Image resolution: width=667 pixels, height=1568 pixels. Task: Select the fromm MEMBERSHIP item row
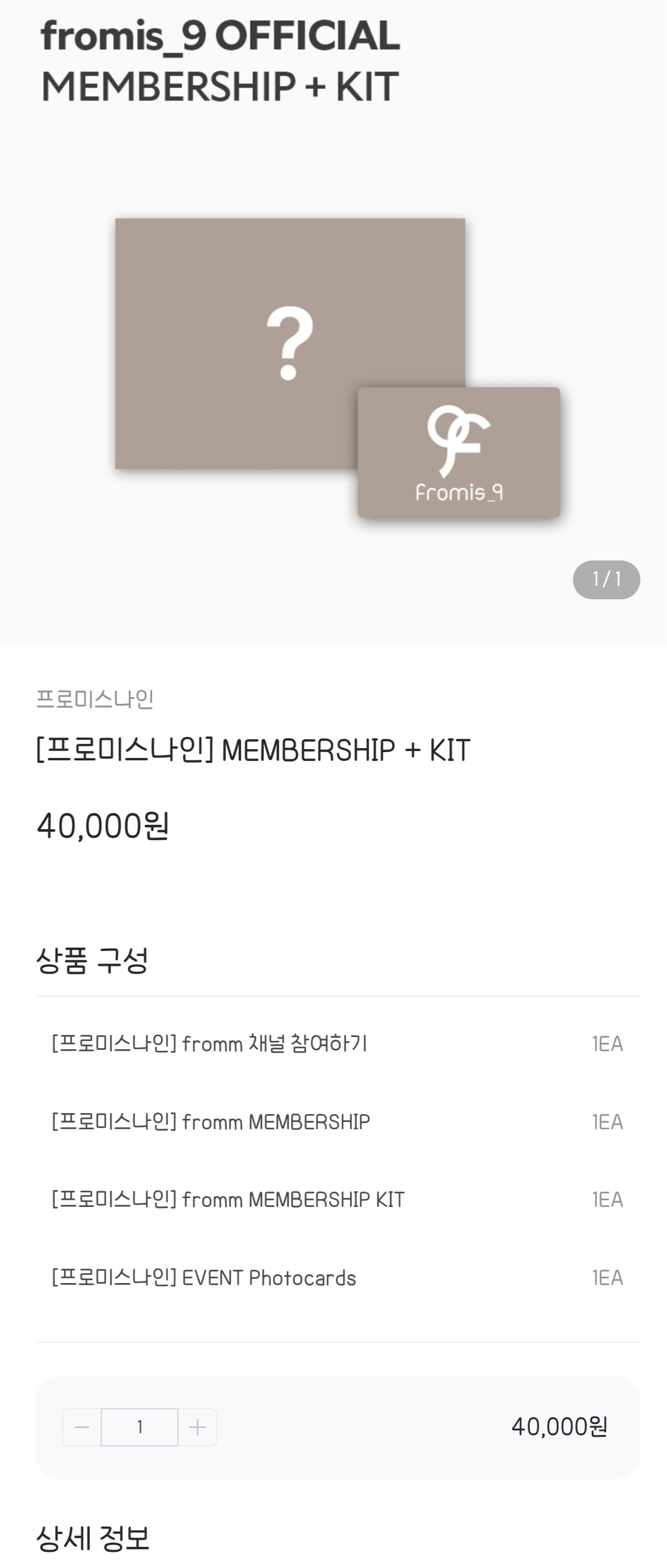(211, 1121)
